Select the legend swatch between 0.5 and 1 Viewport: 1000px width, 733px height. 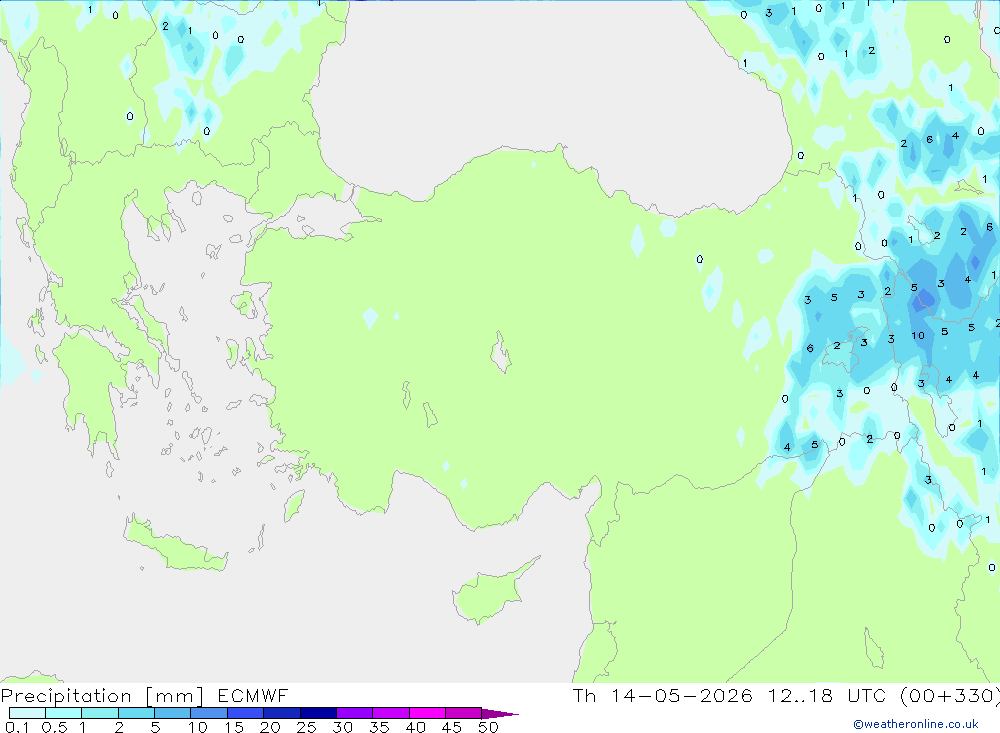coord(64,713)
